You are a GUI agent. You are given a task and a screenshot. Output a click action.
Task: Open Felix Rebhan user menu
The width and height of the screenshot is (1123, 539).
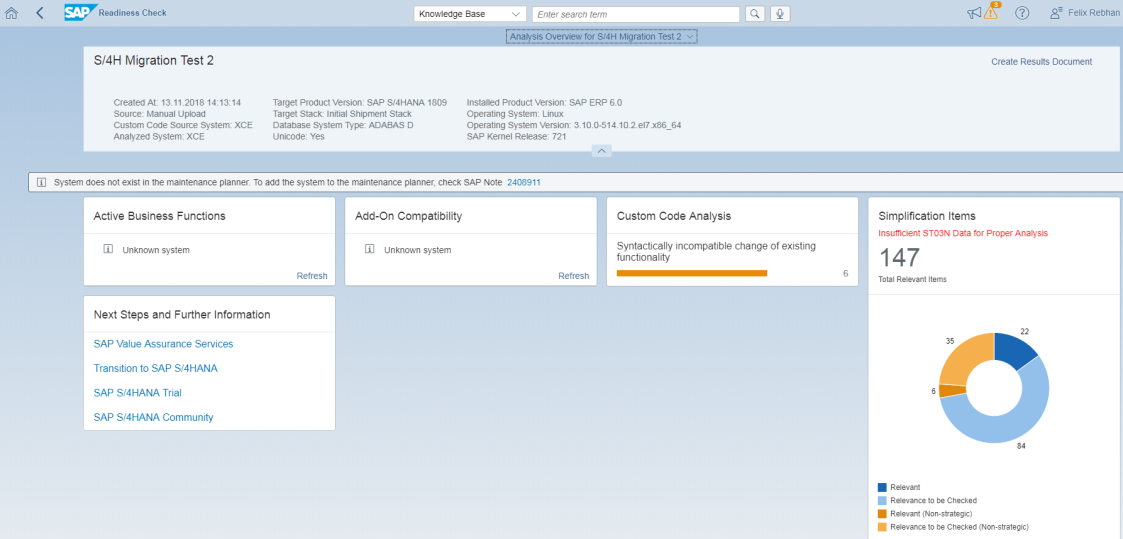pos(1084,13)
